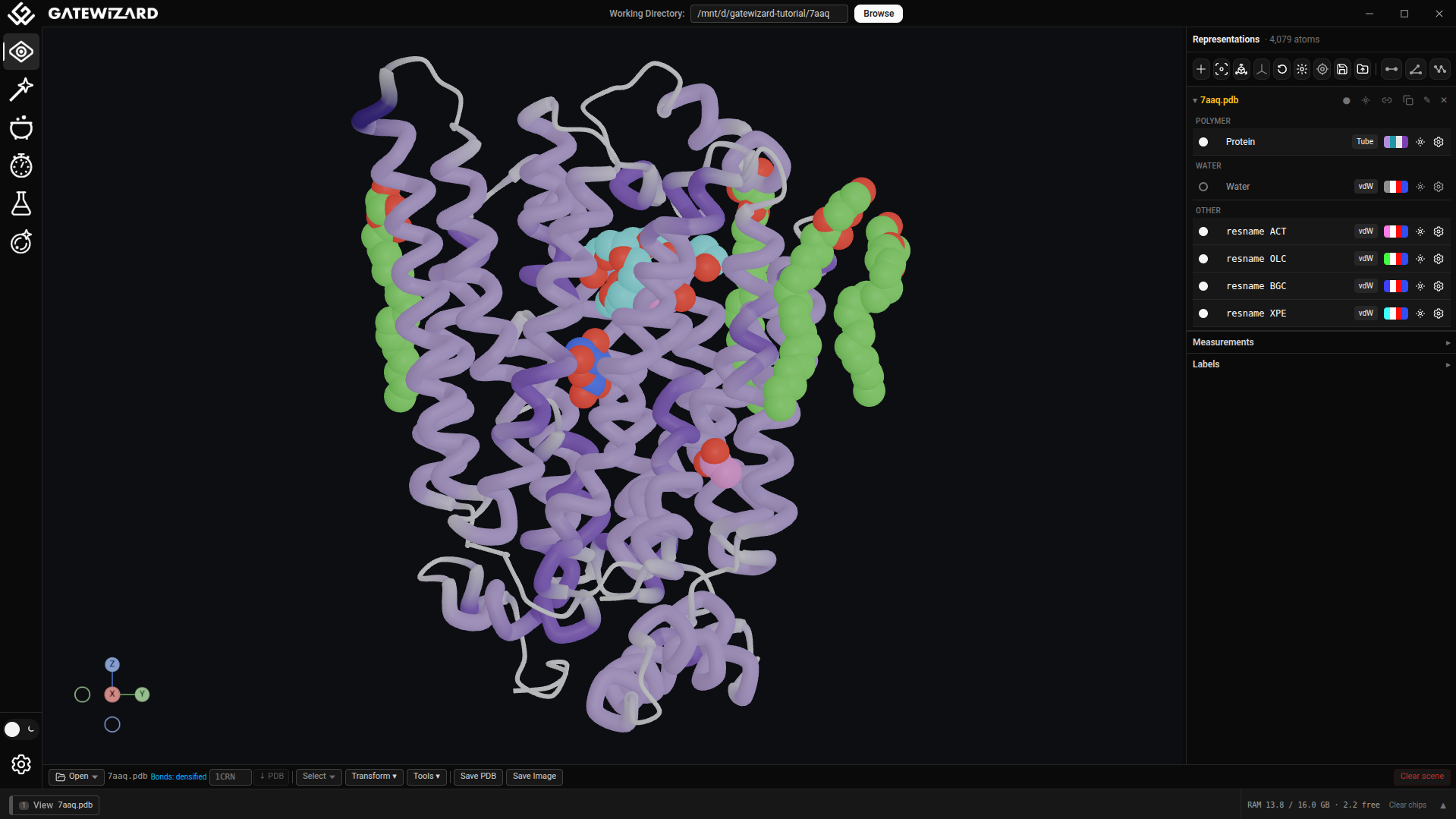Click Clear scene button
Viewport: 1456px width, 819px height.
pos(1422,776)
